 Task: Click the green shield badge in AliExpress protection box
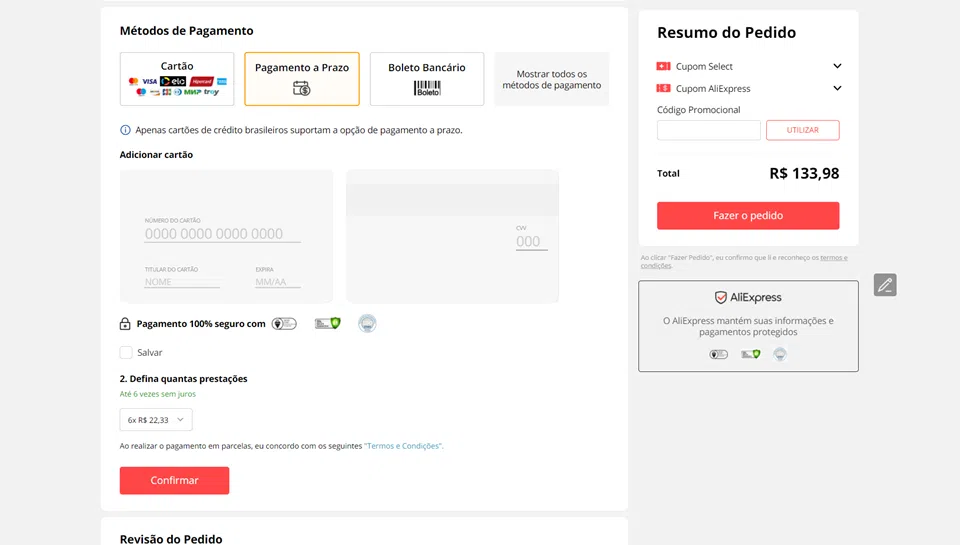[751, 354]
